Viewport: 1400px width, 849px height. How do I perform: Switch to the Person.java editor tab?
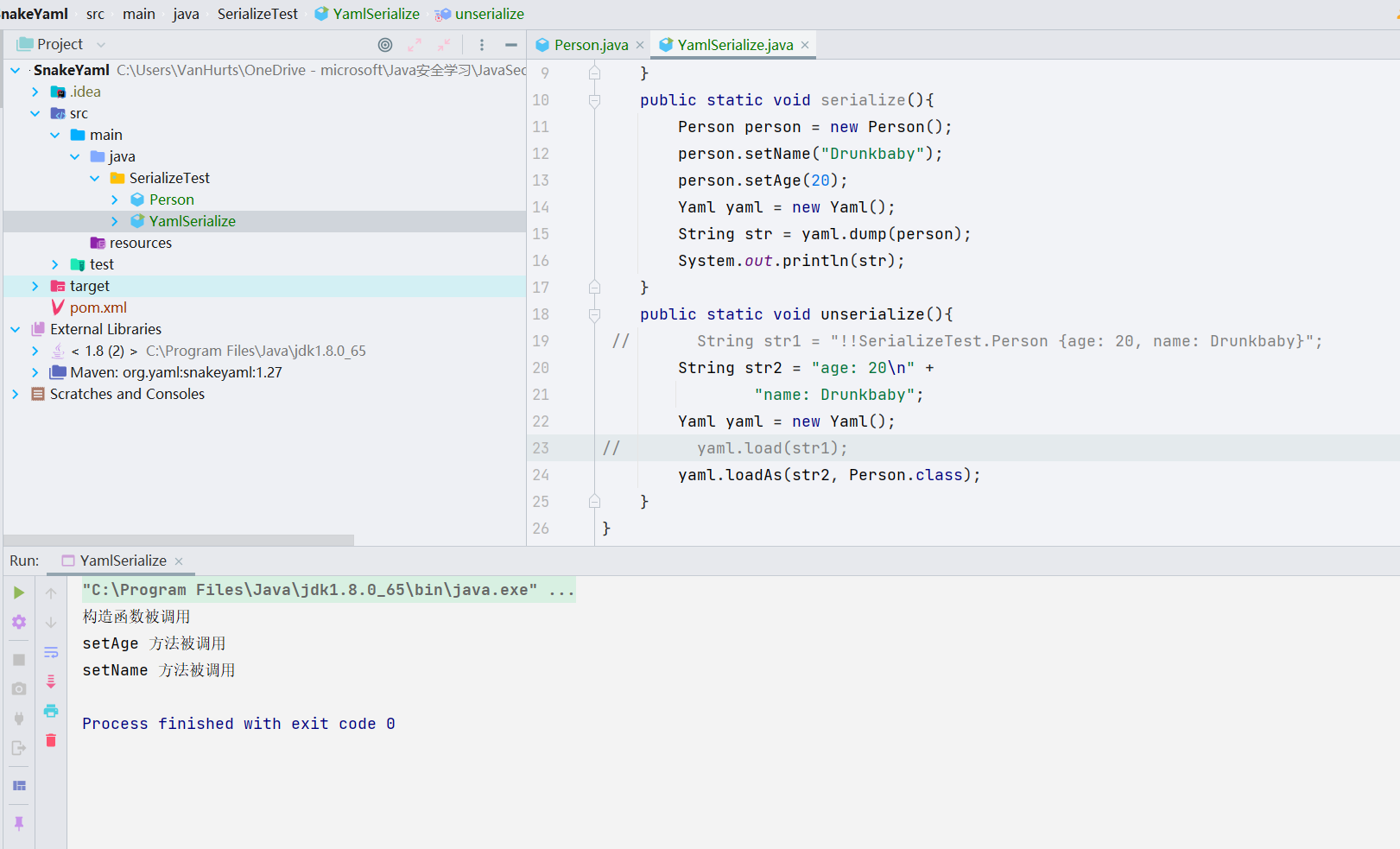[x=591, y=45]
